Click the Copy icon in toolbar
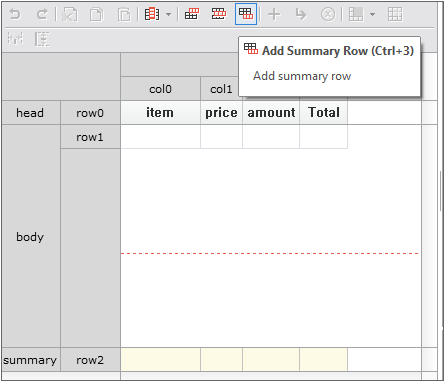The width and height of the screenshot is (444, 381). pyautogui.click(x=97, y=14)
